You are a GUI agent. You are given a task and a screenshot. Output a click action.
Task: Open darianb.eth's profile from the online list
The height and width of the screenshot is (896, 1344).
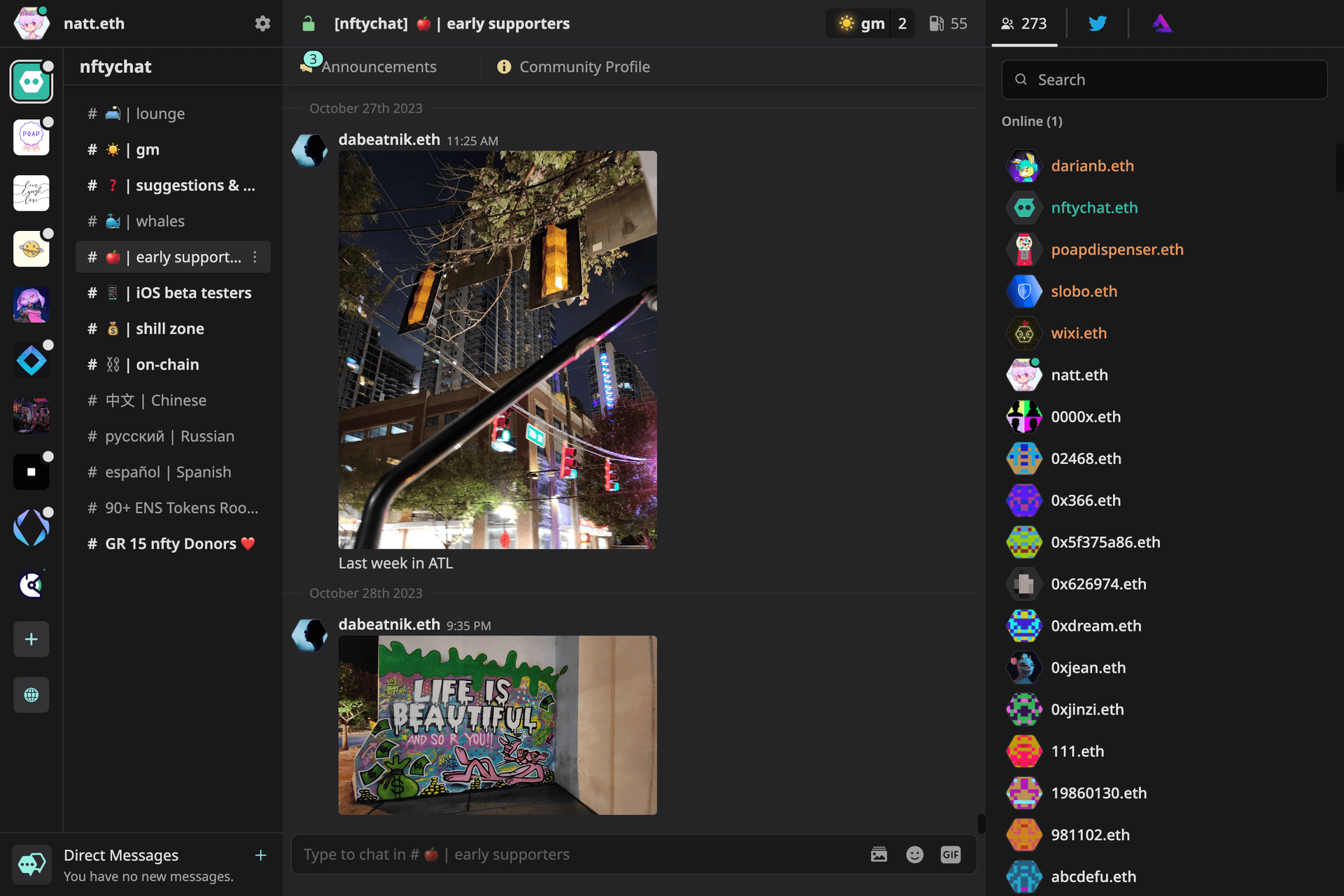pyautogui.click(x=1093, y=166)
